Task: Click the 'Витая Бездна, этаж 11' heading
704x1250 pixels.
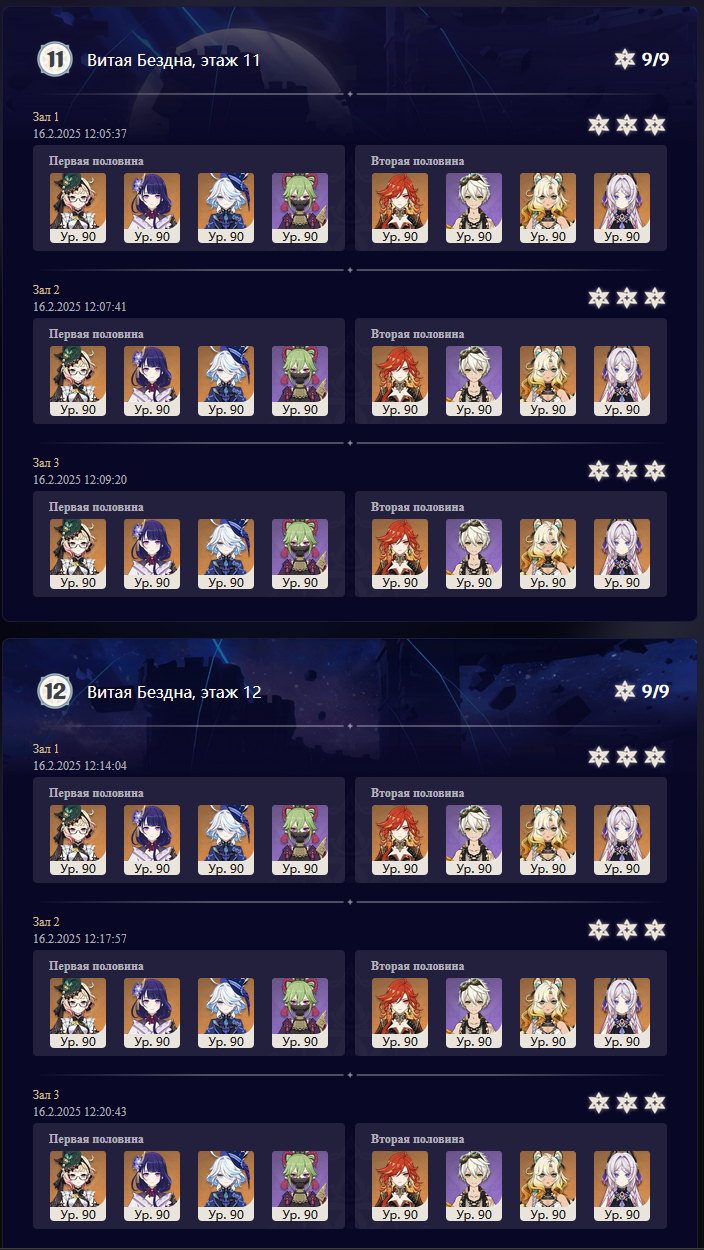Action: [x=174, y=60]
